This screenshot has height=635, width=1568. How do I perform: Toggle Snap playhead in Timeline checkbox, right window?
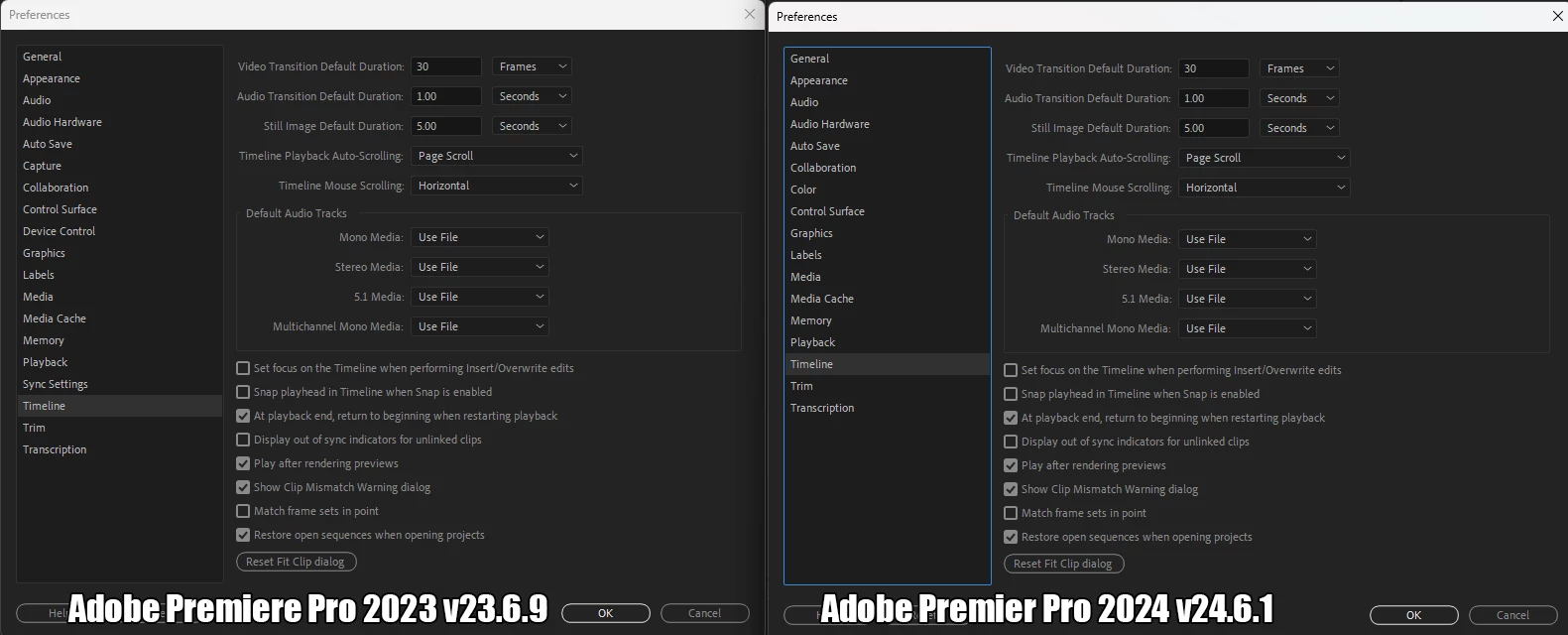[1011, 394]
